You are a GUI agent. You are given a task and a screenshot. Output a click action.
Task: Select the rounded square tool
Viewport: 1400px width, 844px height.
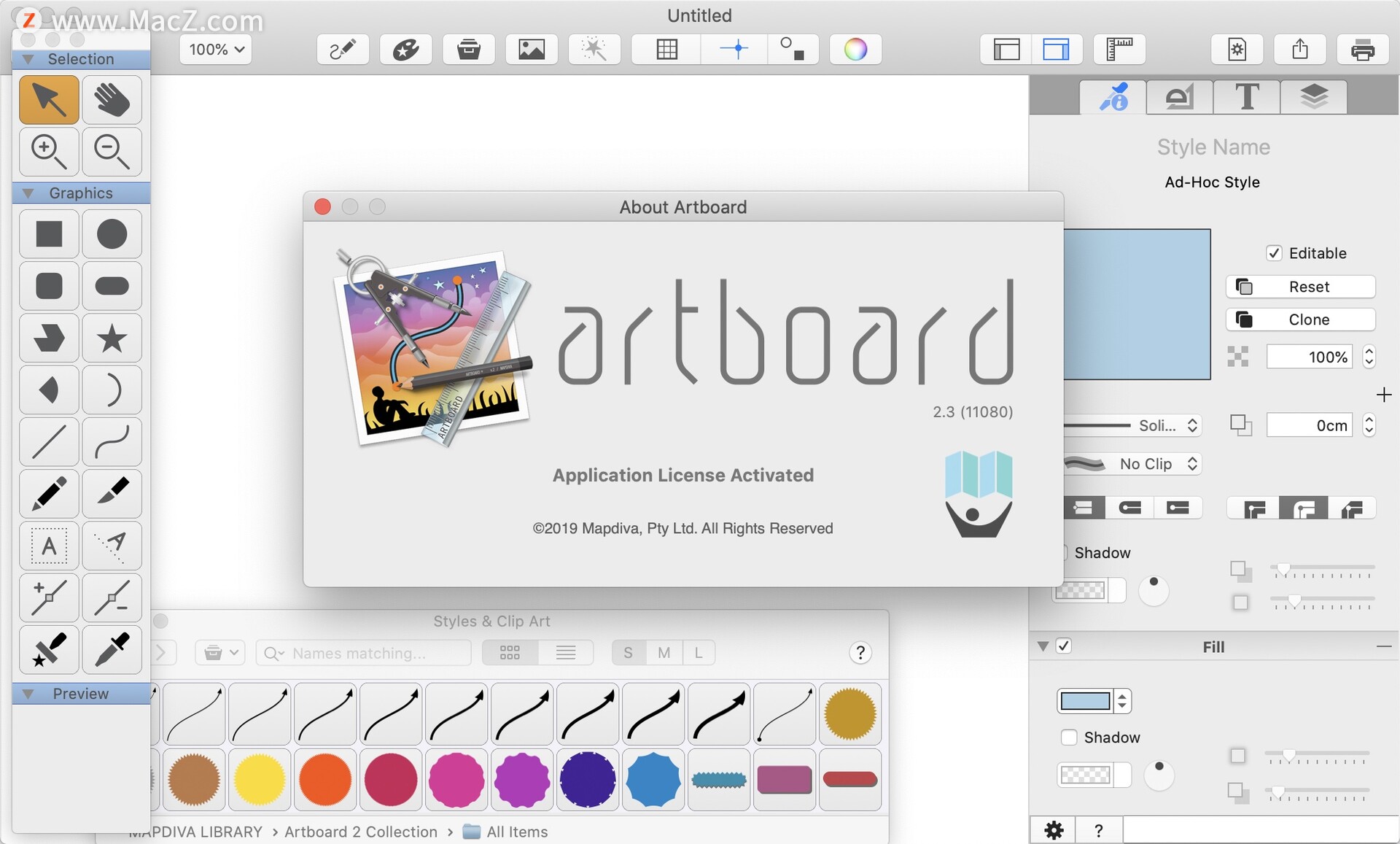(x=49, y=286)
